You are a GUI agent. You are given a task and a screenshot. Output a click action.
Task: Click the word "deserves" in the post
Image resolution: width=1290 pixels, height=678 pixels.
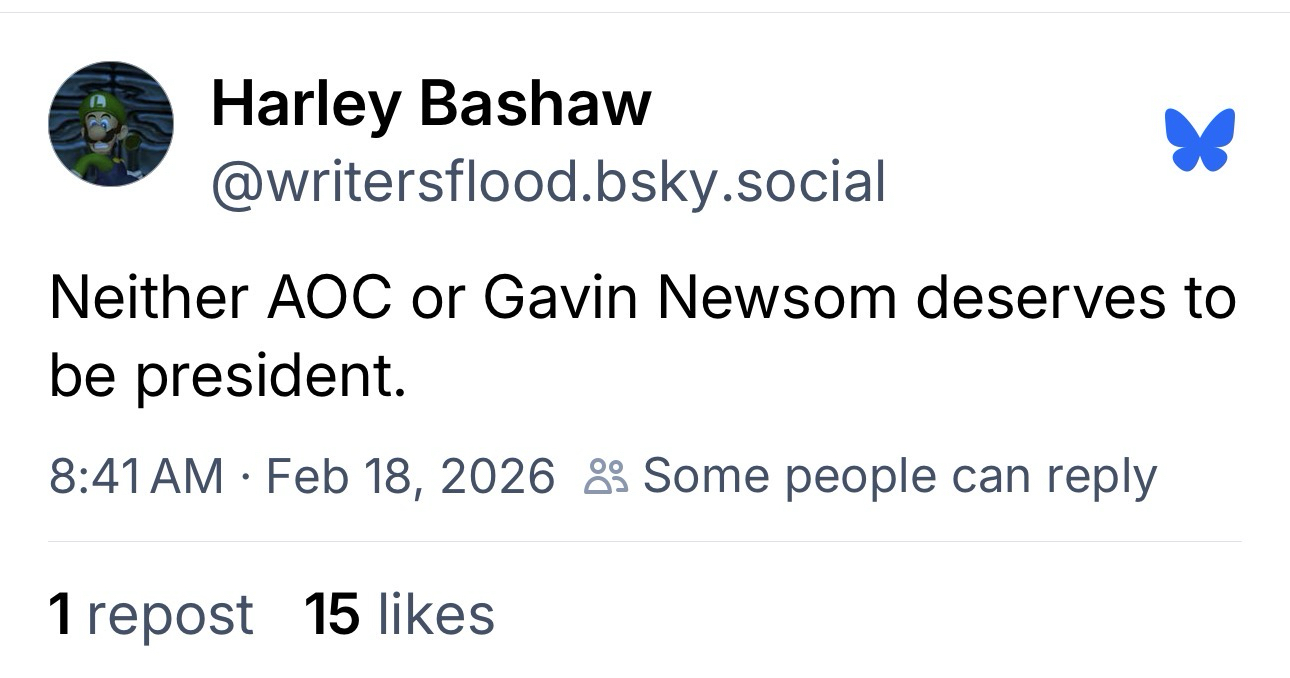(x=1040, y=299)
